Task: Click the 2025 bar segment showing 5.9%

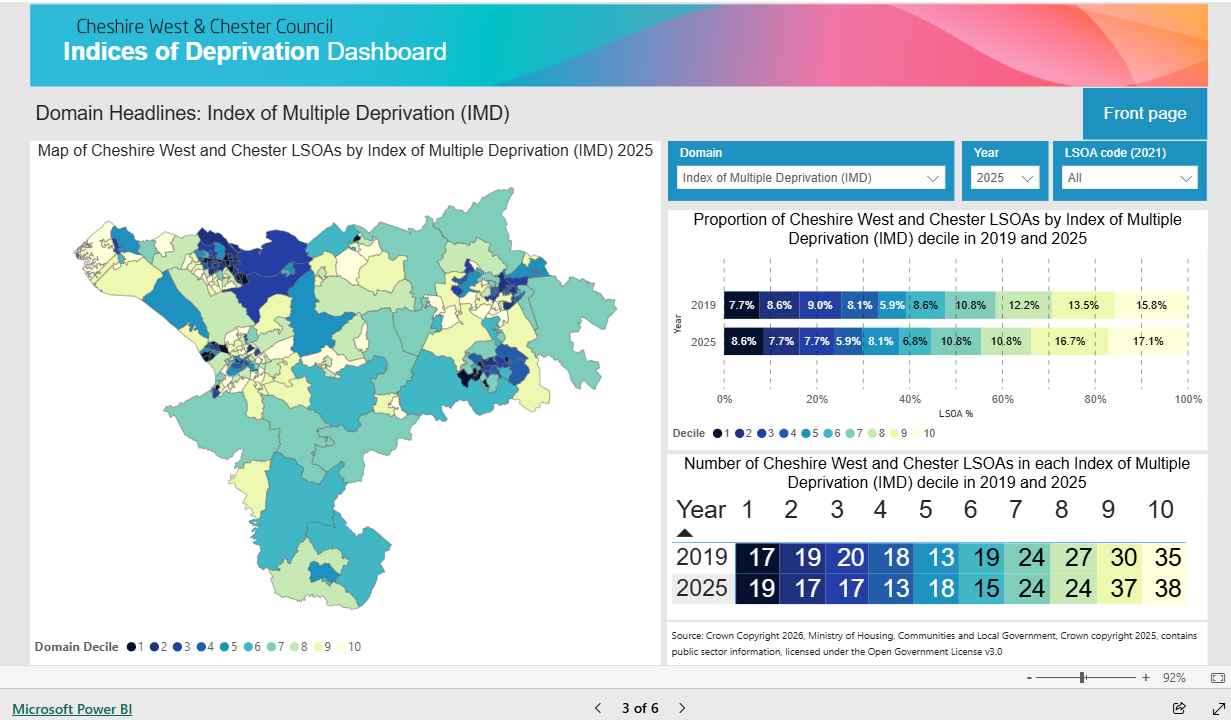Action: [849, 341]
